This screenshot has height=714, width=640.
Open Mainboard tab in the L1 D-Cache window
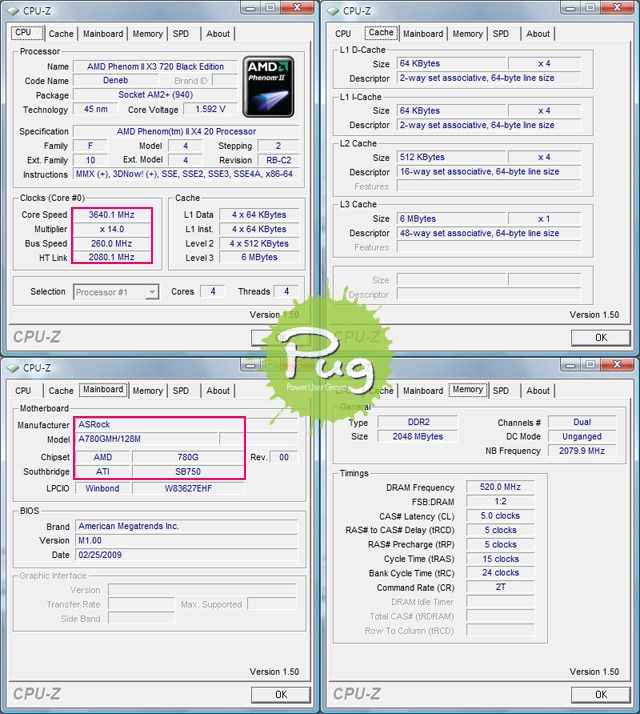click(423, 34)
